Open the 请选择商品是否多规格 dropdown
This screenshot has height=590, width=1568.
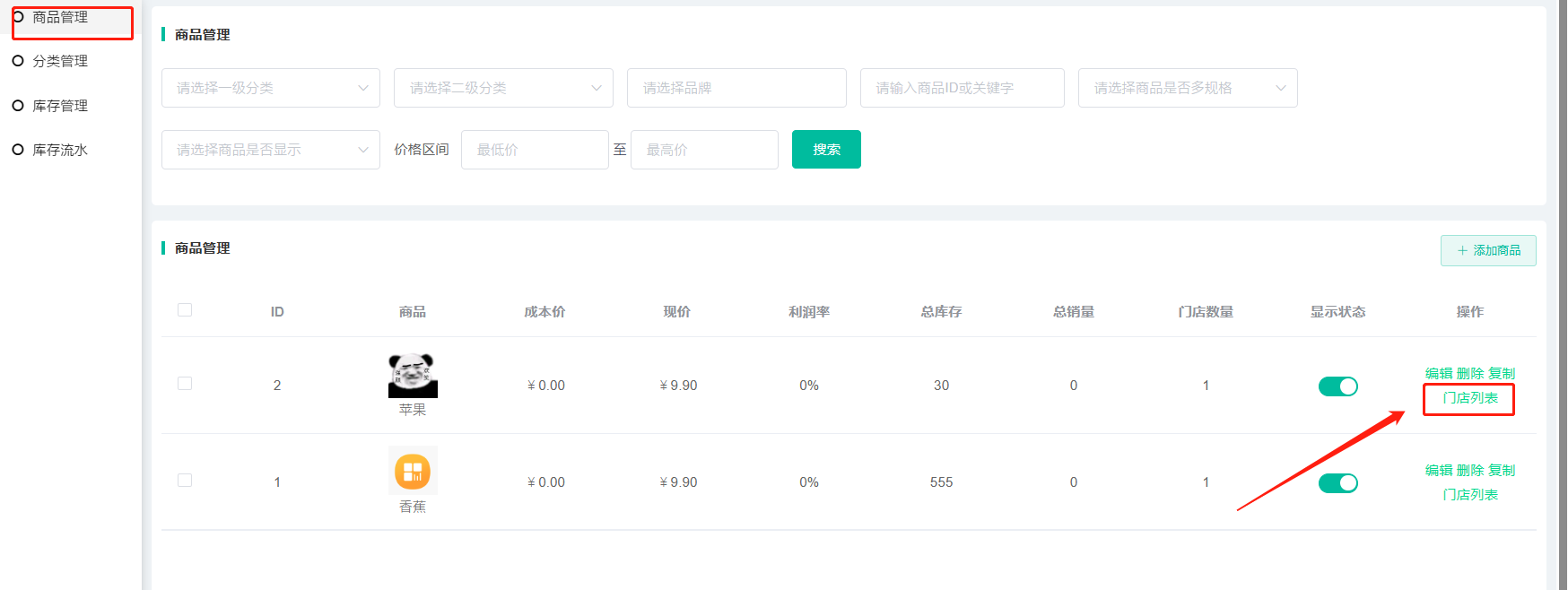tap(1187, 88)
